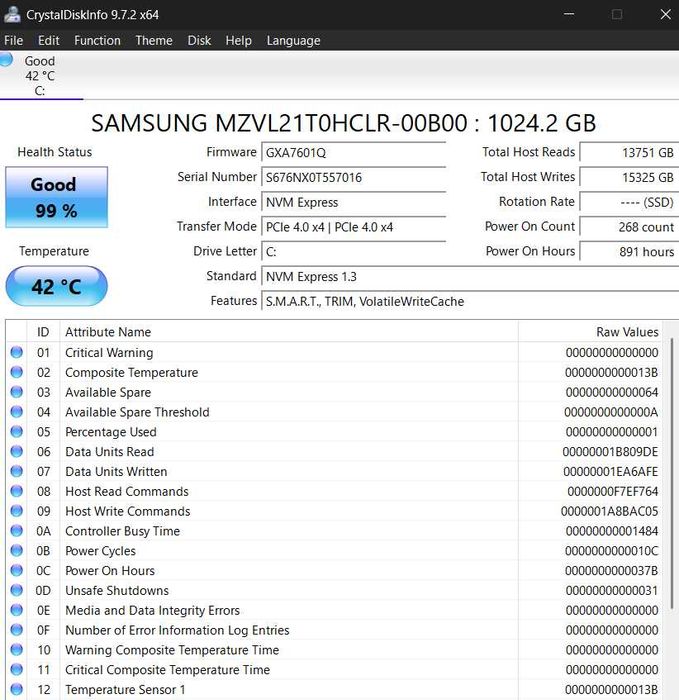Click the Total Host Writes value 15325 GB
This screenshot has height=700, width=679.
[629, 177]
